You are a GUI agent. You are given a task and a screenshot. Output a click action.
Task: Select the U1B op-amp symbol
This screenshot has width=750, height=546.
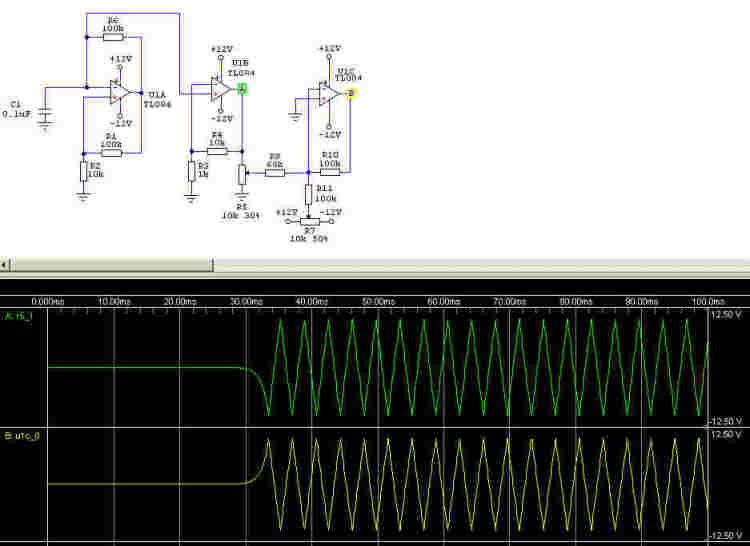(x=220, y=90)
